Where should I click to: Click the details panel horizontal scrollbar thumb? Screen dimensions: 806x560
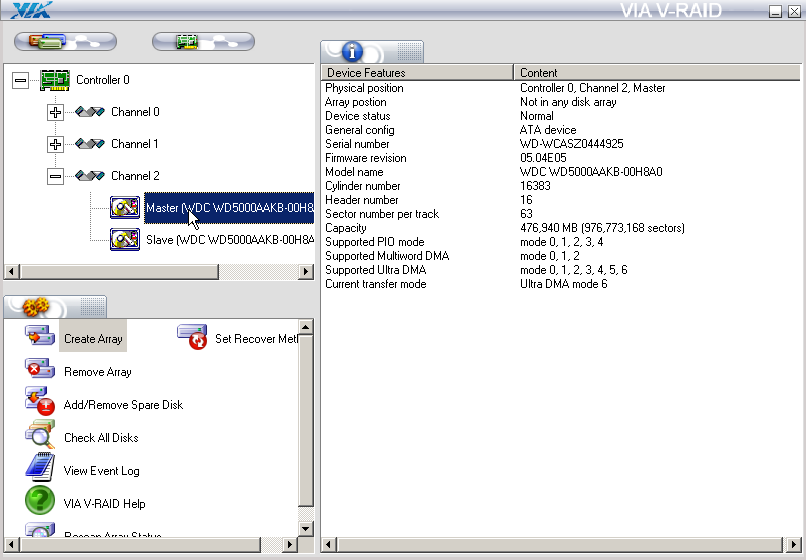pos(559,544)
